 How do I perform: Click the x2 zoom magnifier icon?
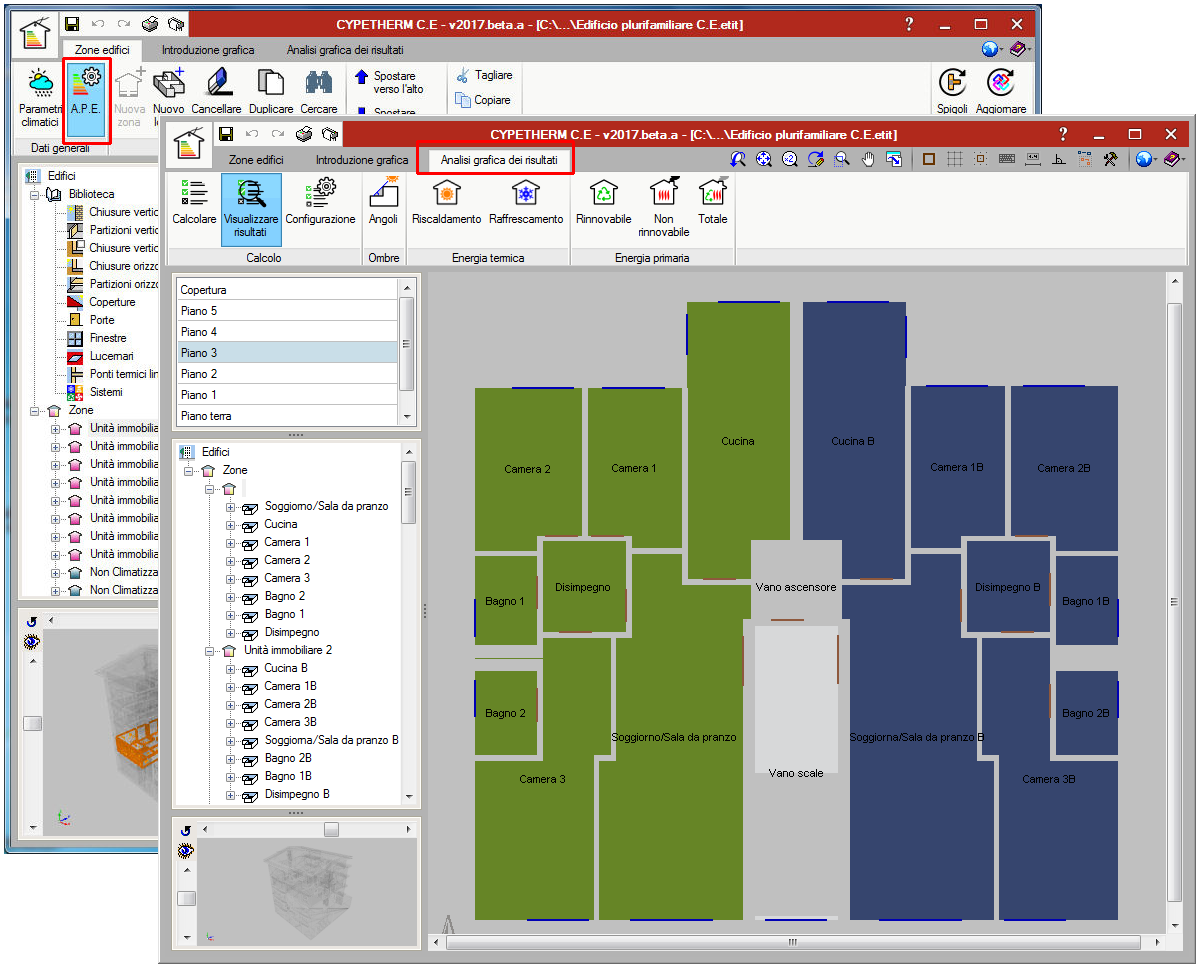(x=790, y=159)
